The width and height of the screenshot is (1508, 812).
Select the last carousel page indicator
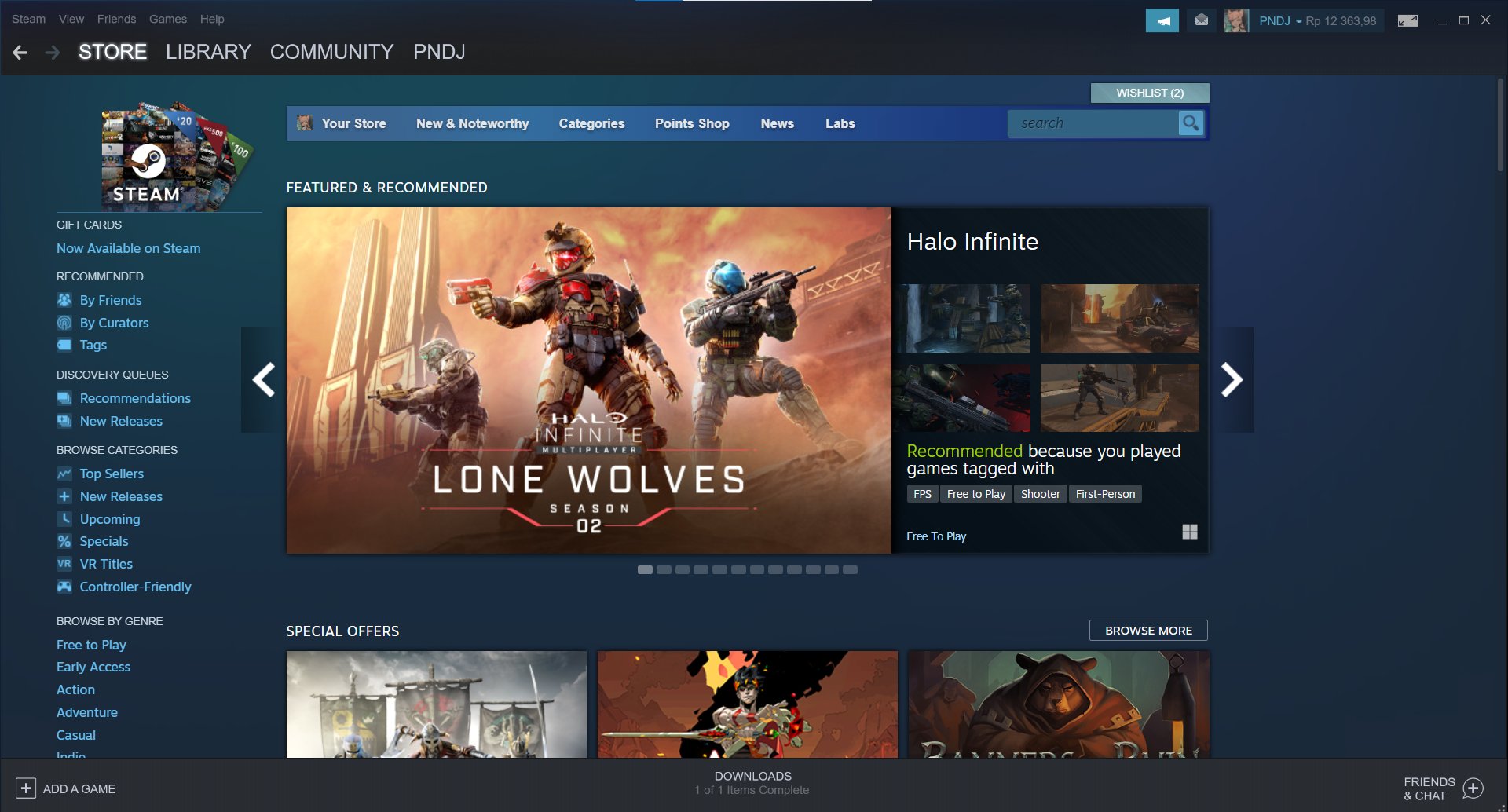pos(850,570)
